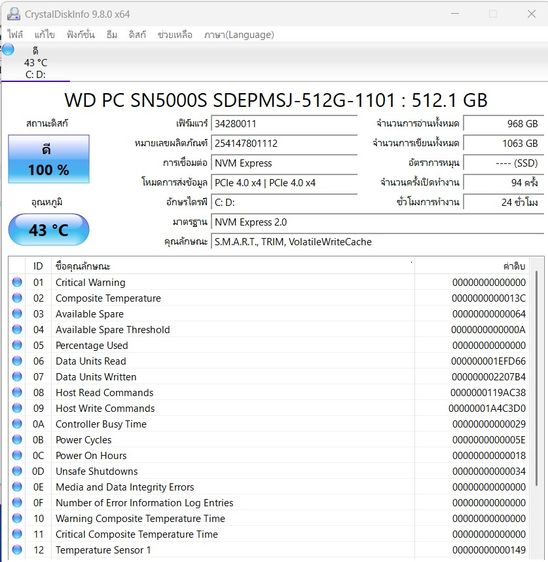Screen dimensions: 548x562
Task: Open the ไฟล์ (File) menu
Action: (x=15, y=34)
